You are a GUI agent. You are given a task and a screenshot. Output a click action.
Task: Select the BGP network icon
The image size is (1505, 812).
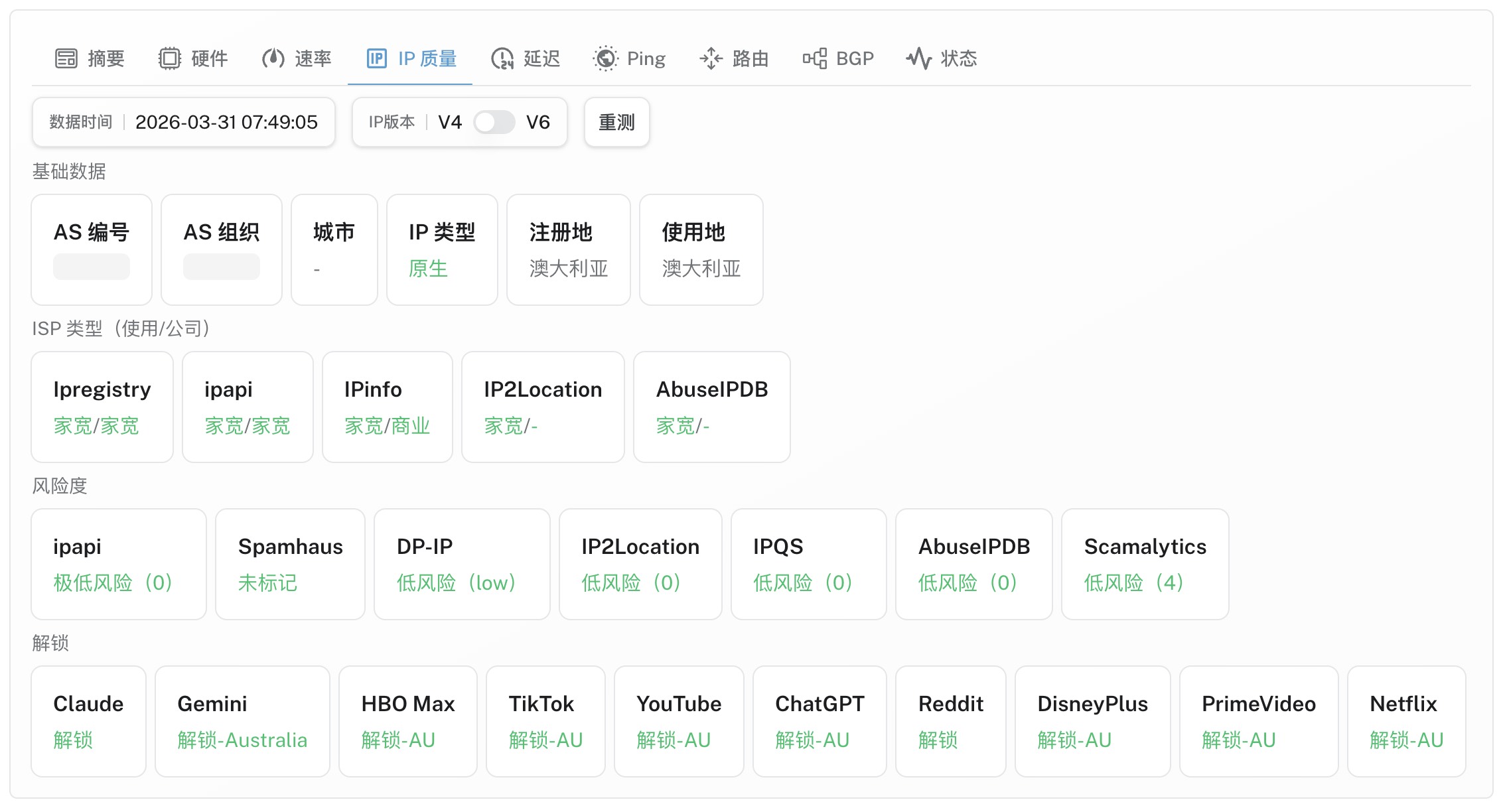(815, 58)
